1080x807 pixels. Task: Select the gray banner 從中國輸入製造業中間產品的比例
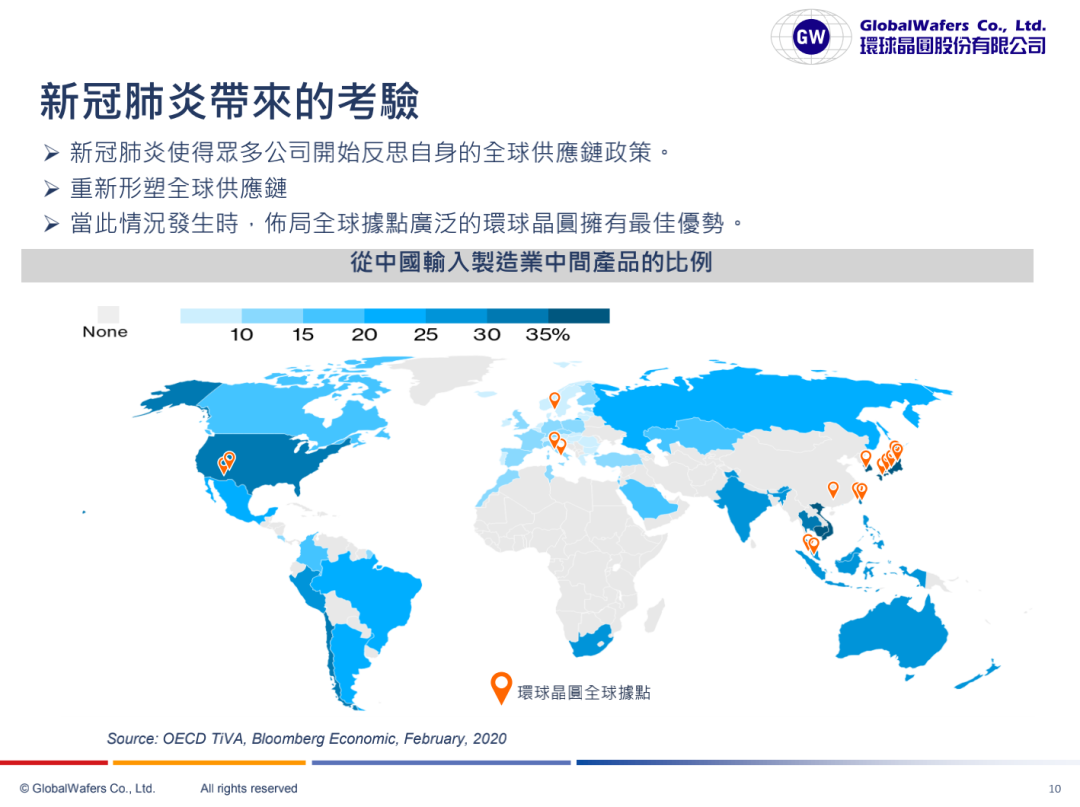click(x=527, y=265)
